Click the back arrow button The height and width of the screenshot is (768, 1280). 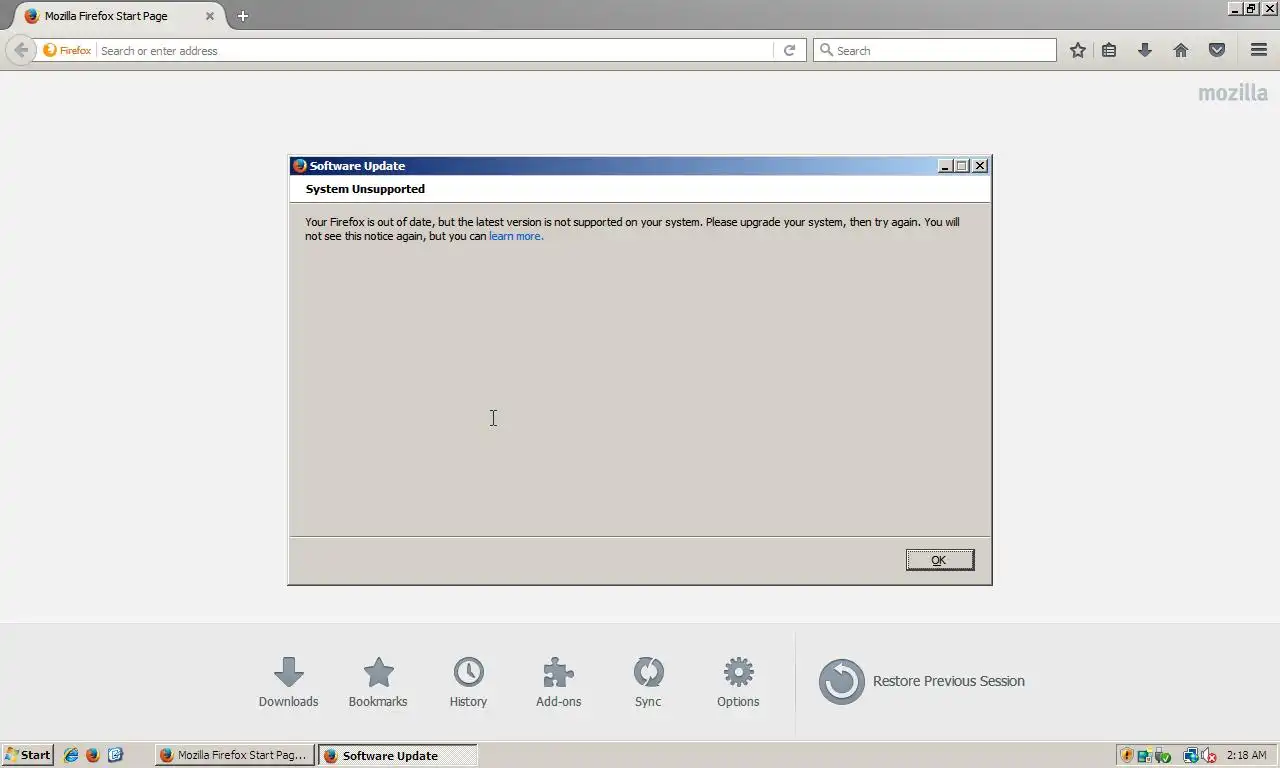20,50
